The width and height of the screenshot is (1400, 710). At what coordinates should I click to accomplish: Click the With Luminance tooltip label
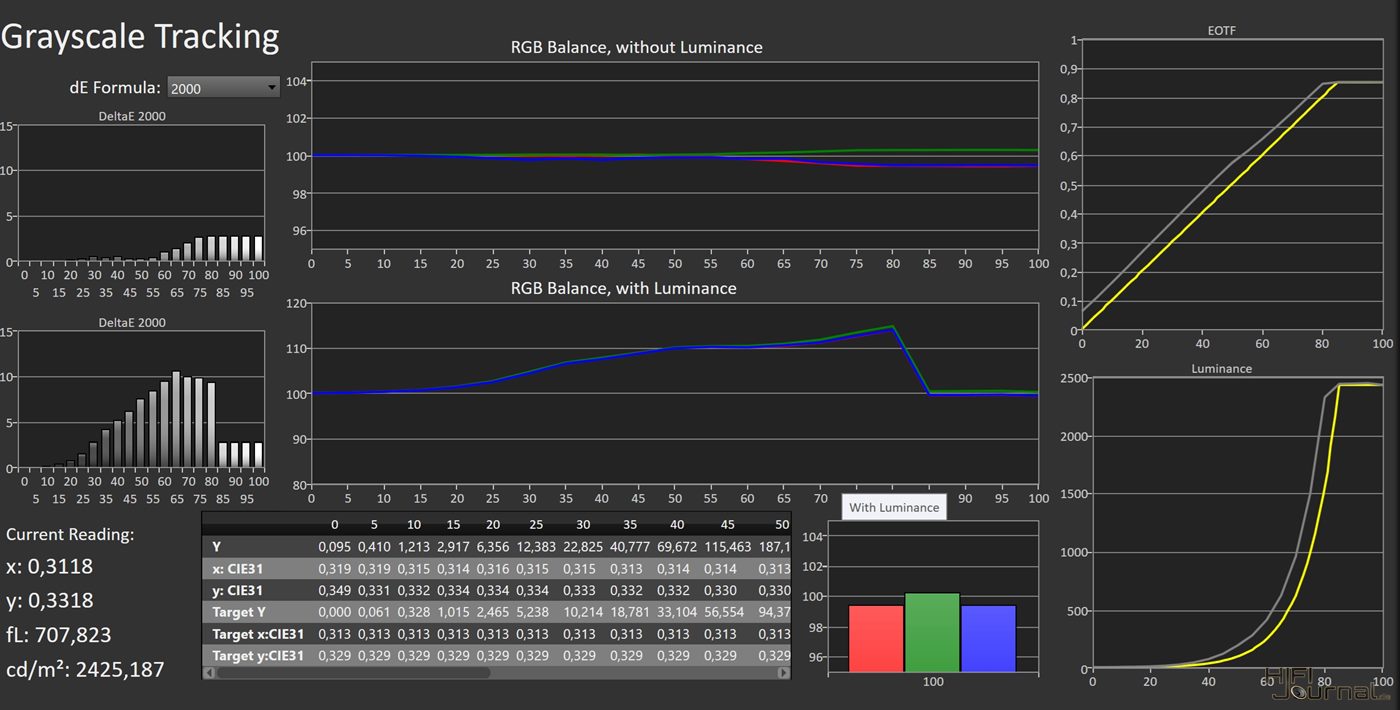[894, 507]
